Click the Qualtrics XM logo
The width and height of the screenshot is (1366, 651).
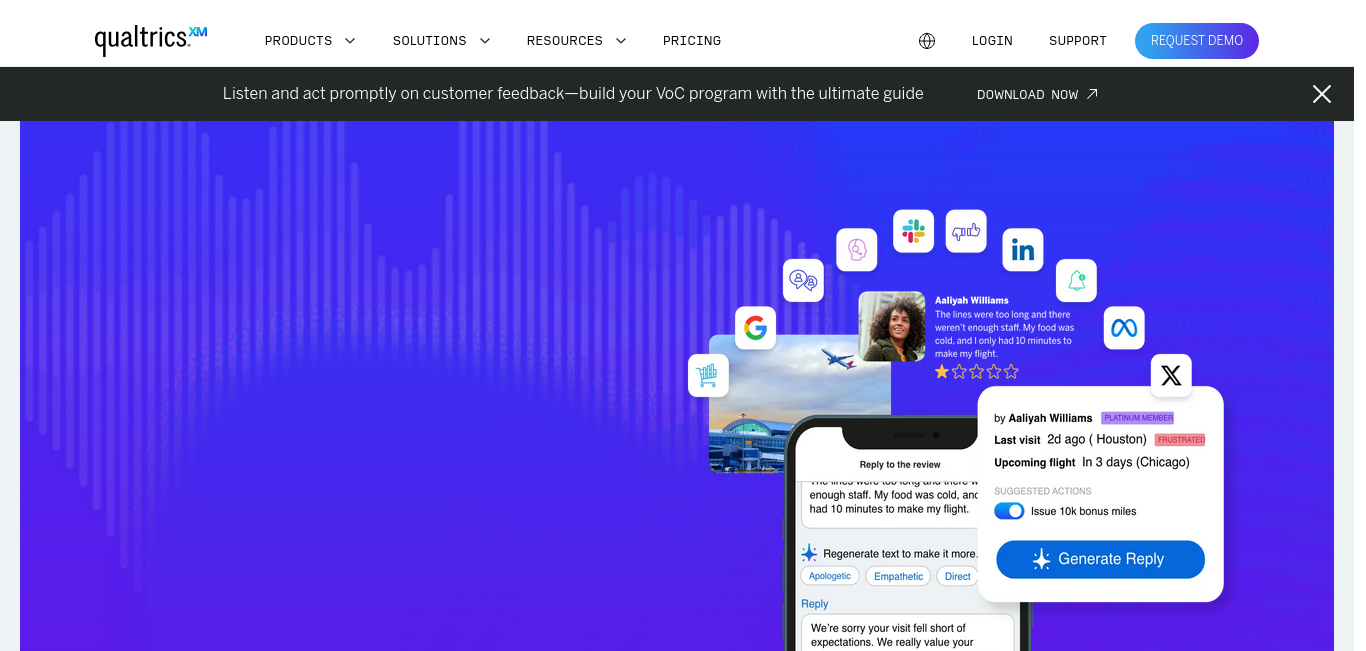point(151,40)
